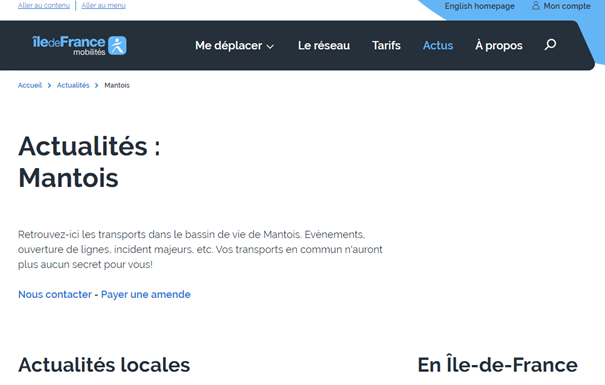Follow the Aller au contenu skip link
Viewport: 605px width, 385px height.
pos(44,5)
